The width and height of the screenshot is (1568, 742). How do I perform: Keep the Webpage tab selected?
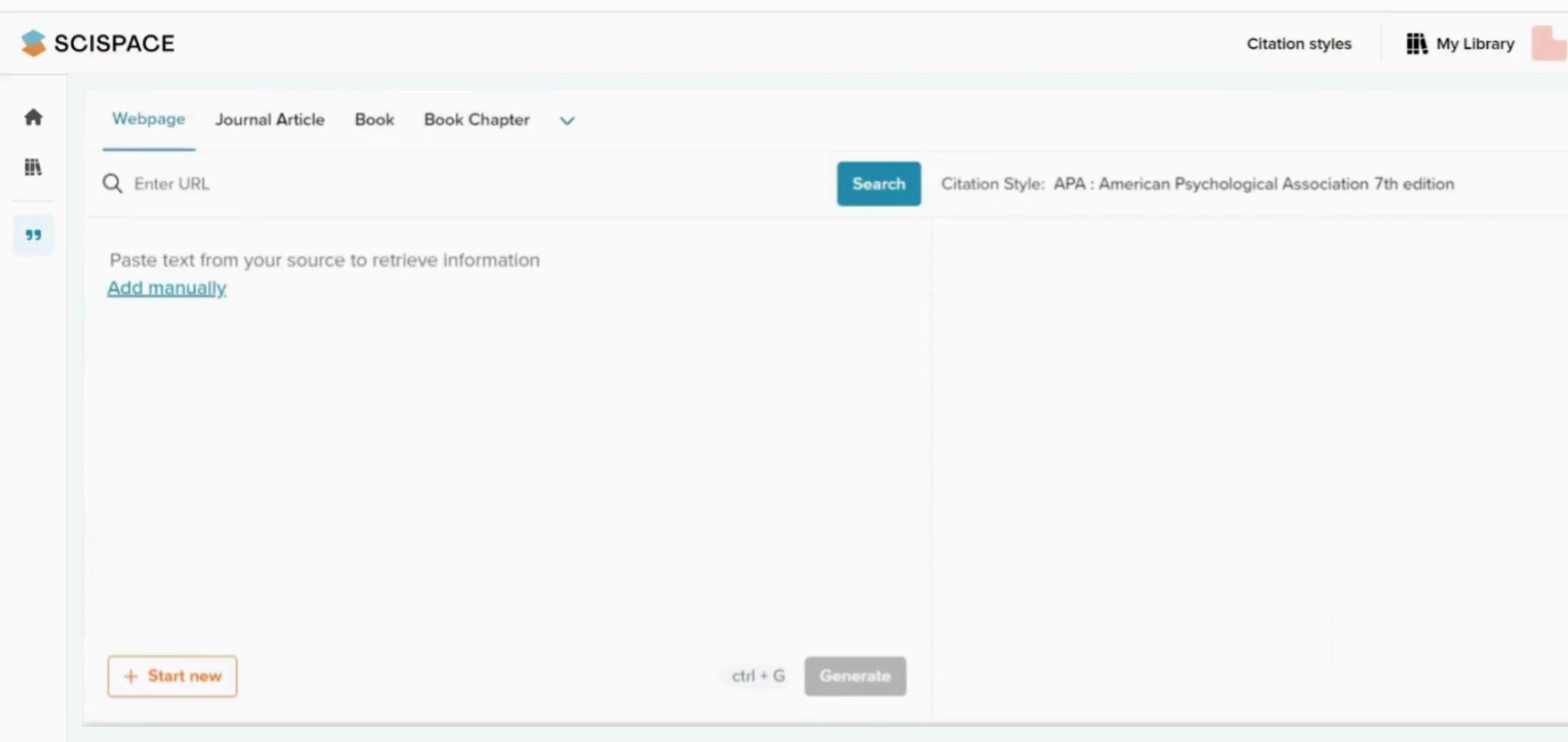point(148,118)
